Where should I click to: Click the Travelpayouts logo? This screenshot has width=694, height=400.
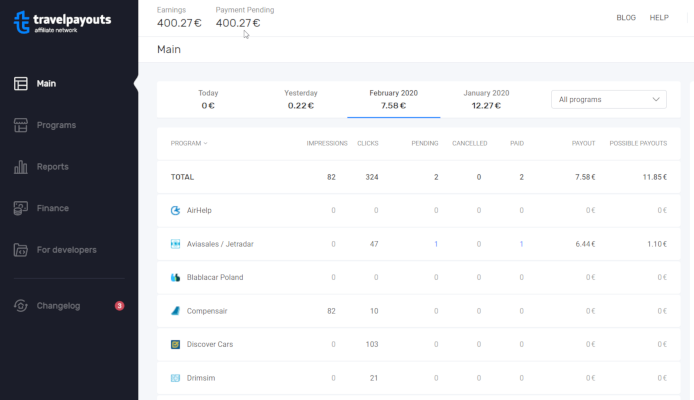[62, 22]
